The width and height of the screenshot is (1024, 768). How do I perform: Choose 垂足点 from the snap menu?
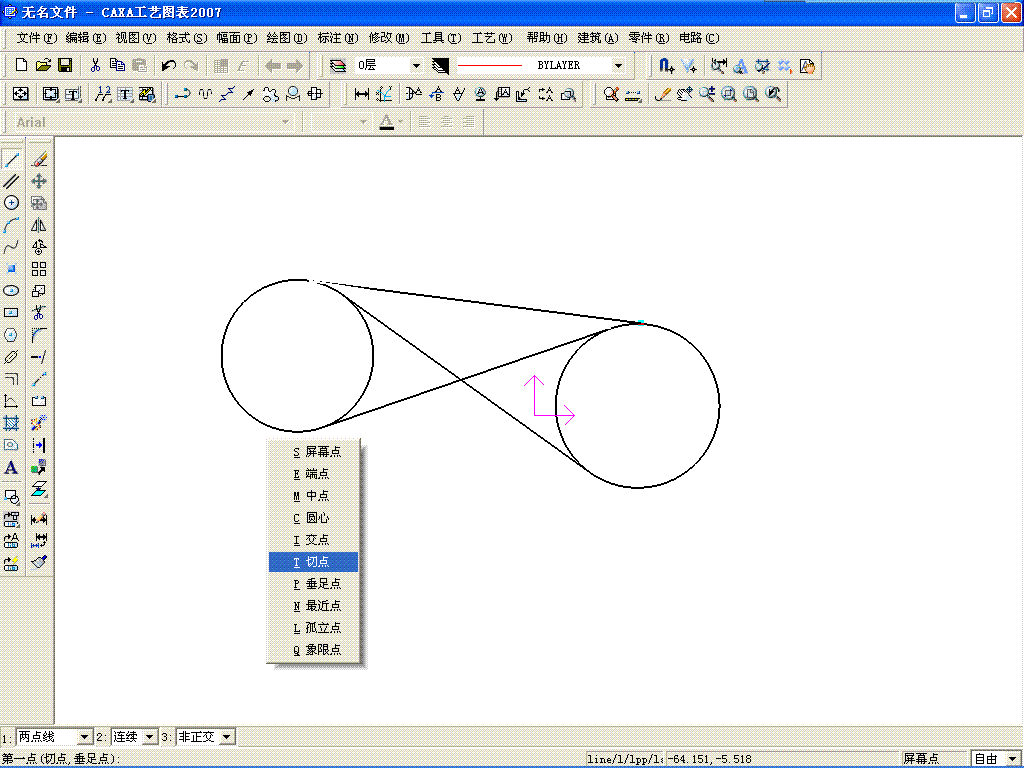tap(313, 584)
